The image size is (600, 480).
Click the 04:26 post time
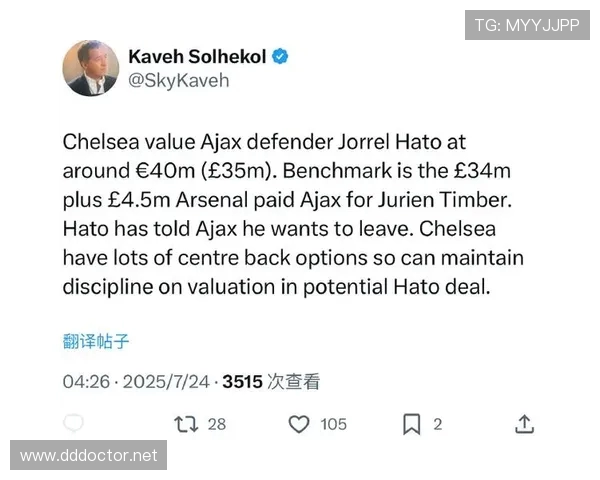(84, 381)
